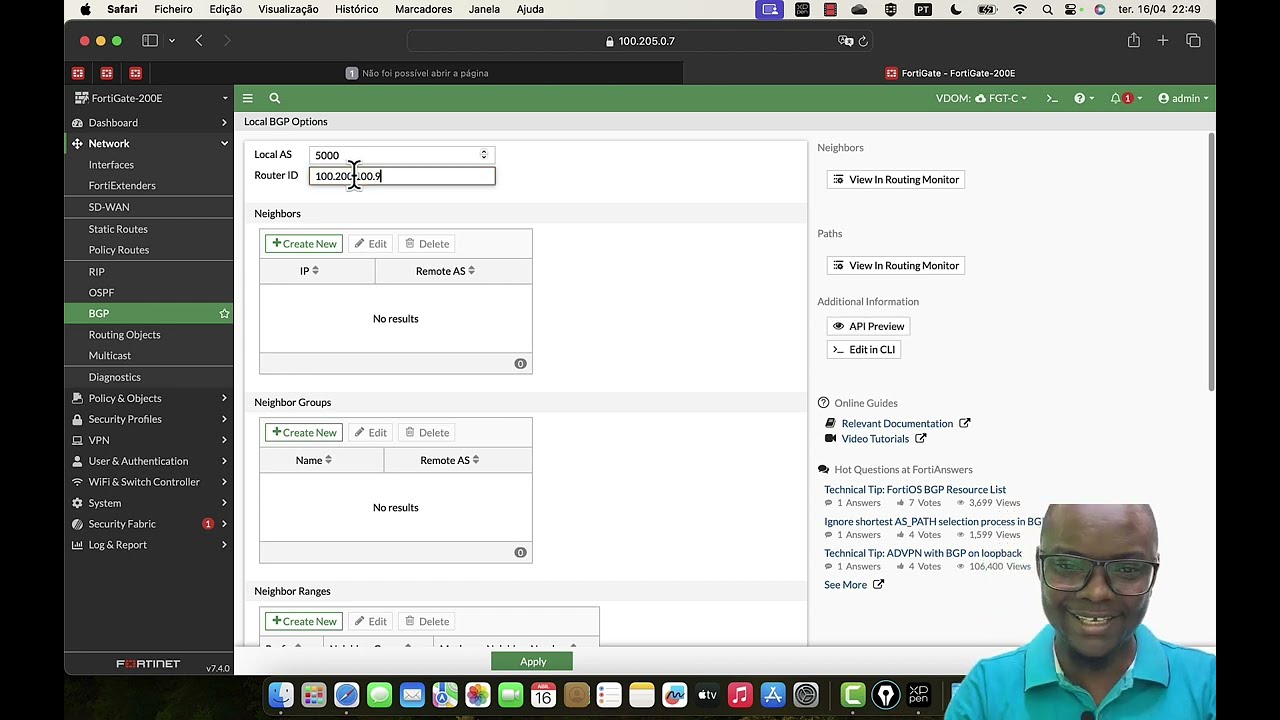Open FortiExtenders page
Image resolution: width=1280 pixels, height=720 pixels.
point(122,185)
